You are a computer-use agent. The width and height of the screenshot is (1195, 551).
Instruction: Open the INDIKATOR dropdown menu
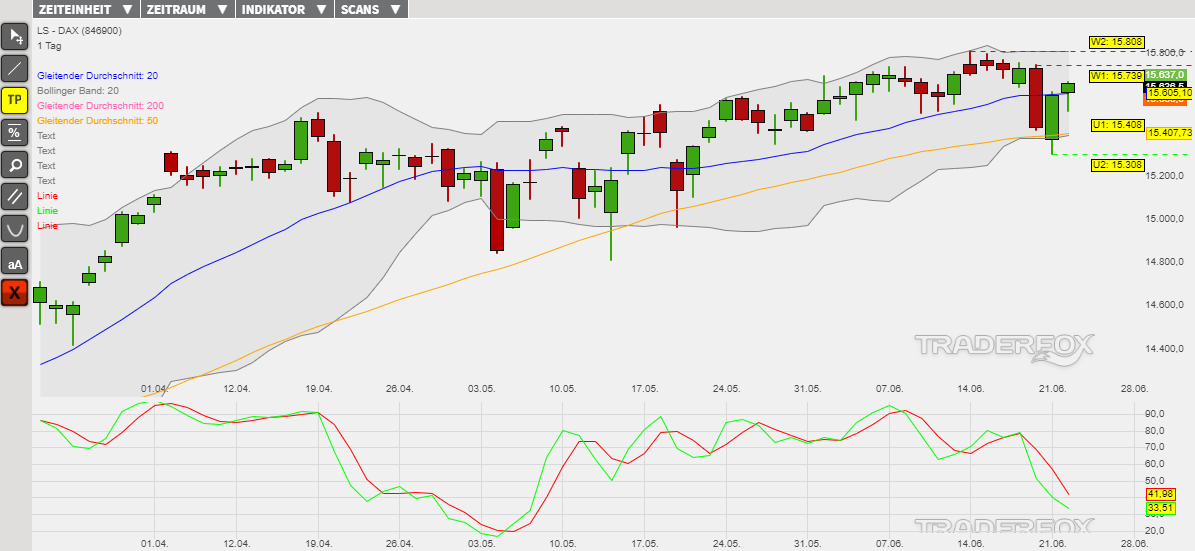point(285,9)
